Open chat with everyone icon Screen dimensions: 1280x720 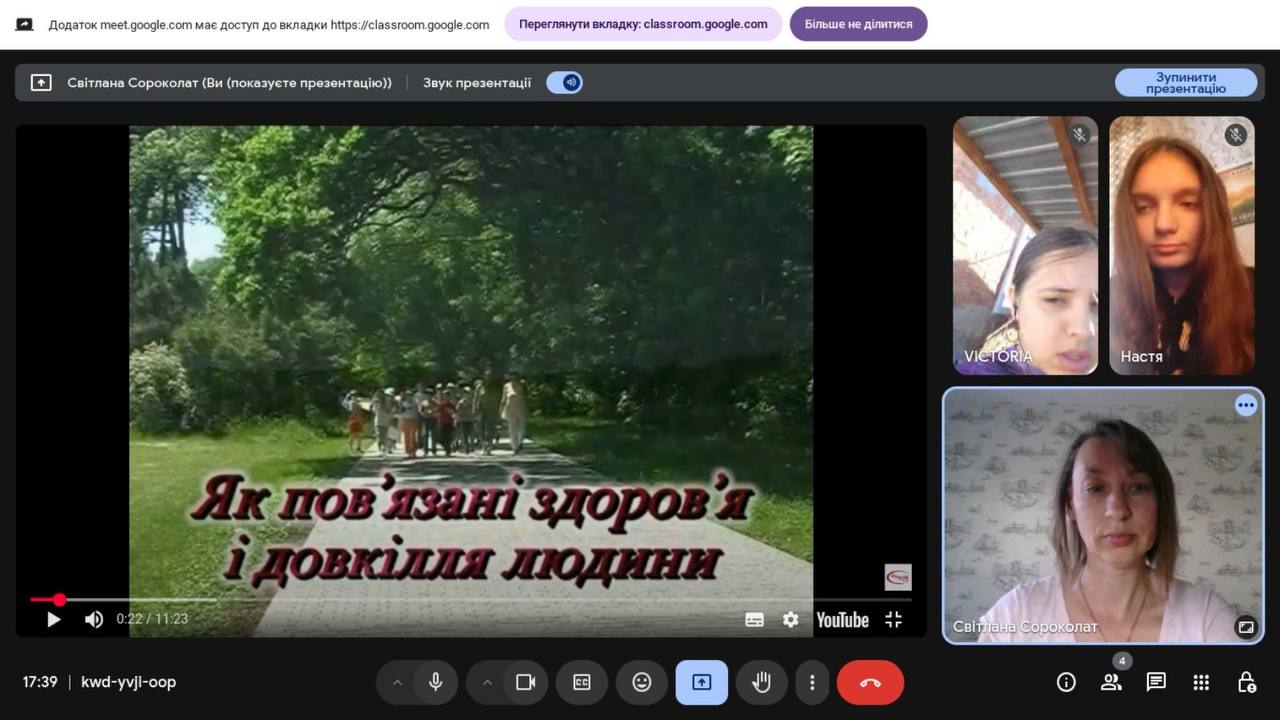[1156, 682]
